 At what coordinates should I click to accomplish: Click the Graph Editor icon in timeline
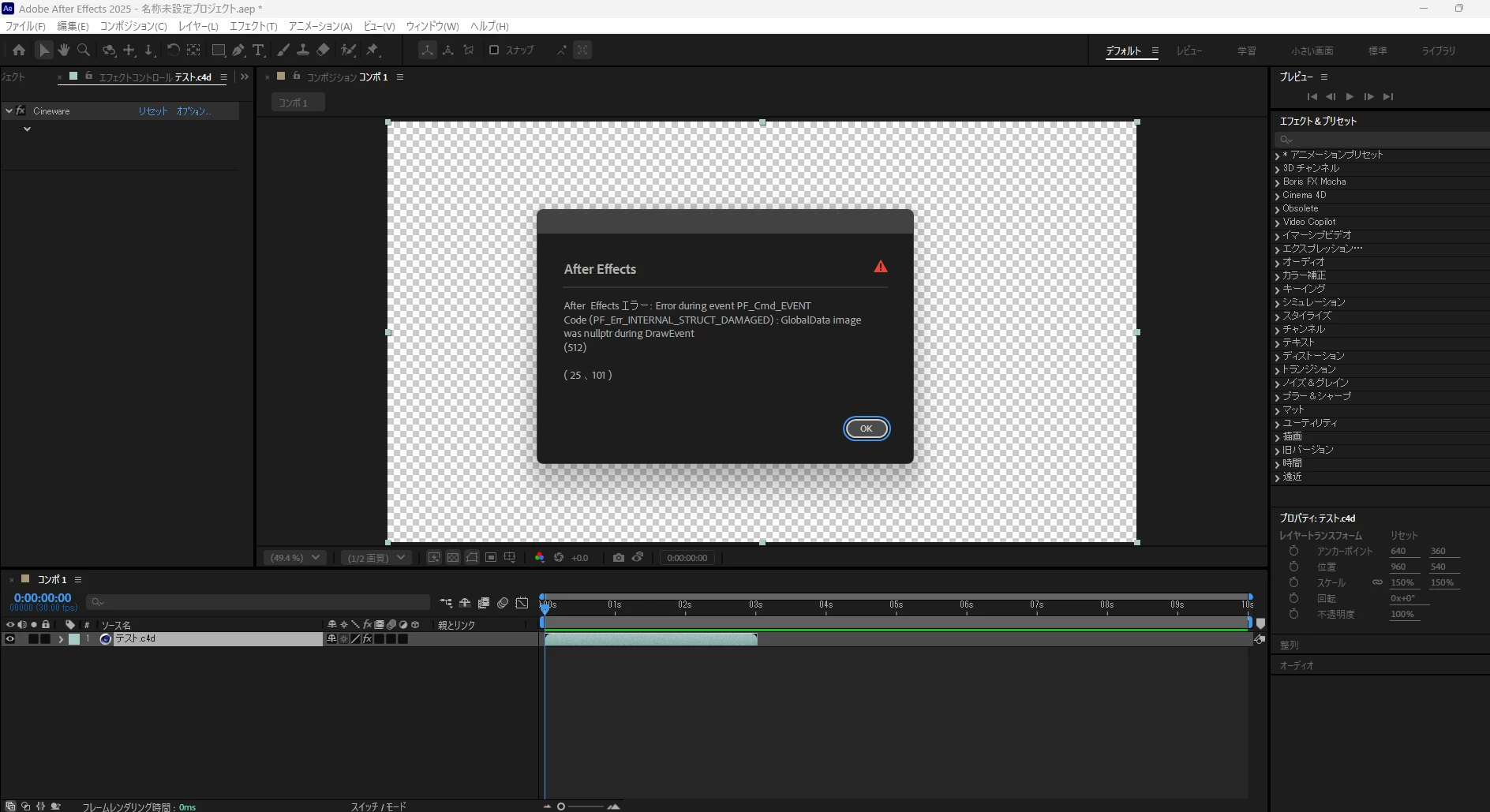coord(522,603)
